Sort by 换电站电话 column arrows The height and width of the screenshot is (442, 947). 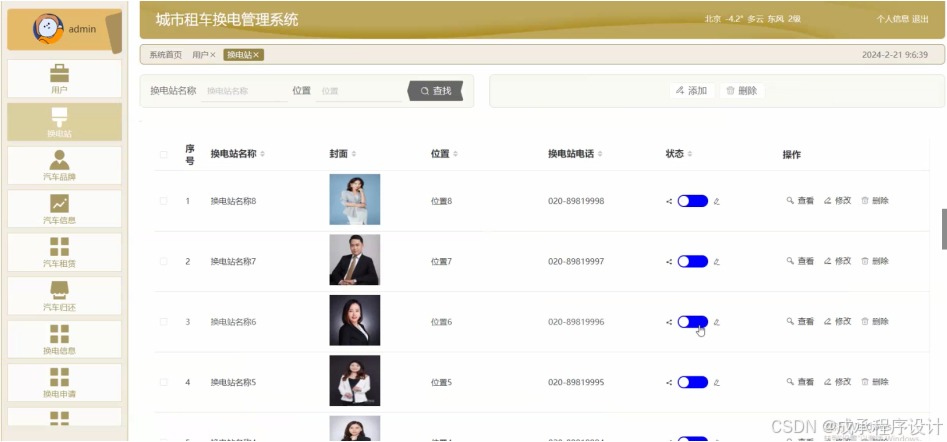tap(600, 155)
